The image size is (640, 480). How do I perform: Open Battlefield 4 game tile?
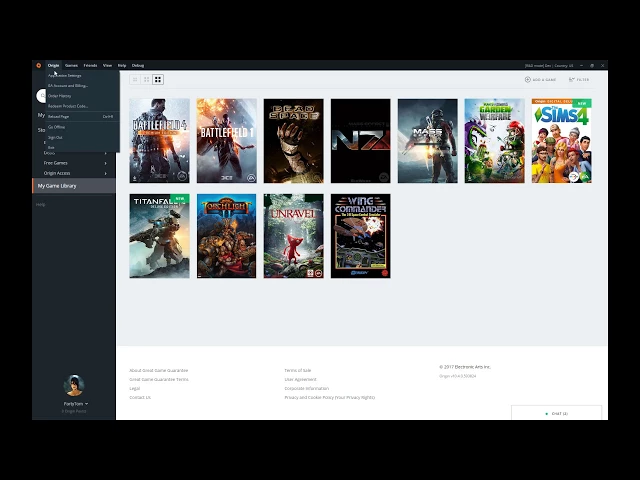tap(160, 141)
